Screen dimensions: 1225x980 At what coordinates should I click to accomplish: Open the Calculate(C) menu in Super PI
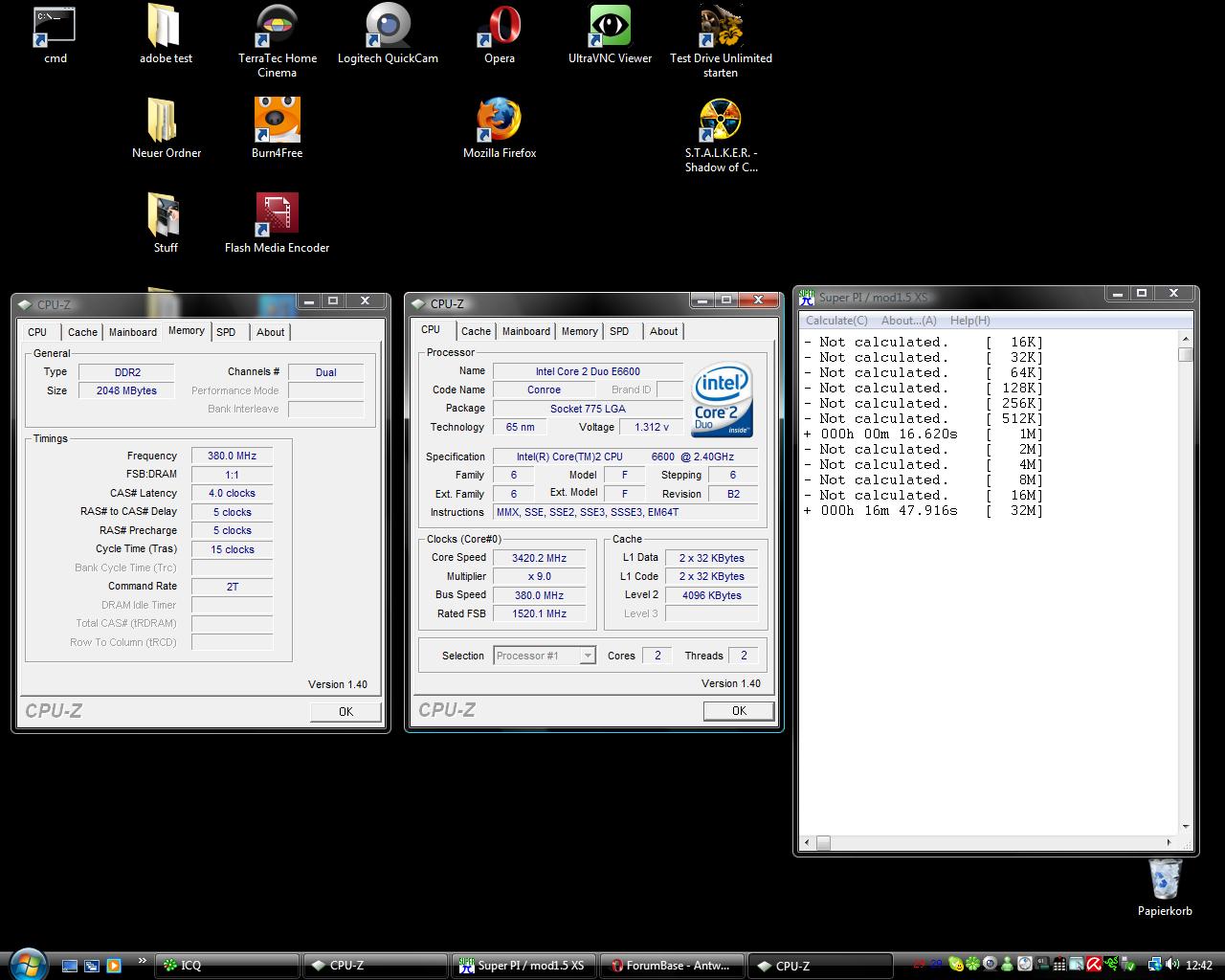pyautogui.click(x=836, y=321)
